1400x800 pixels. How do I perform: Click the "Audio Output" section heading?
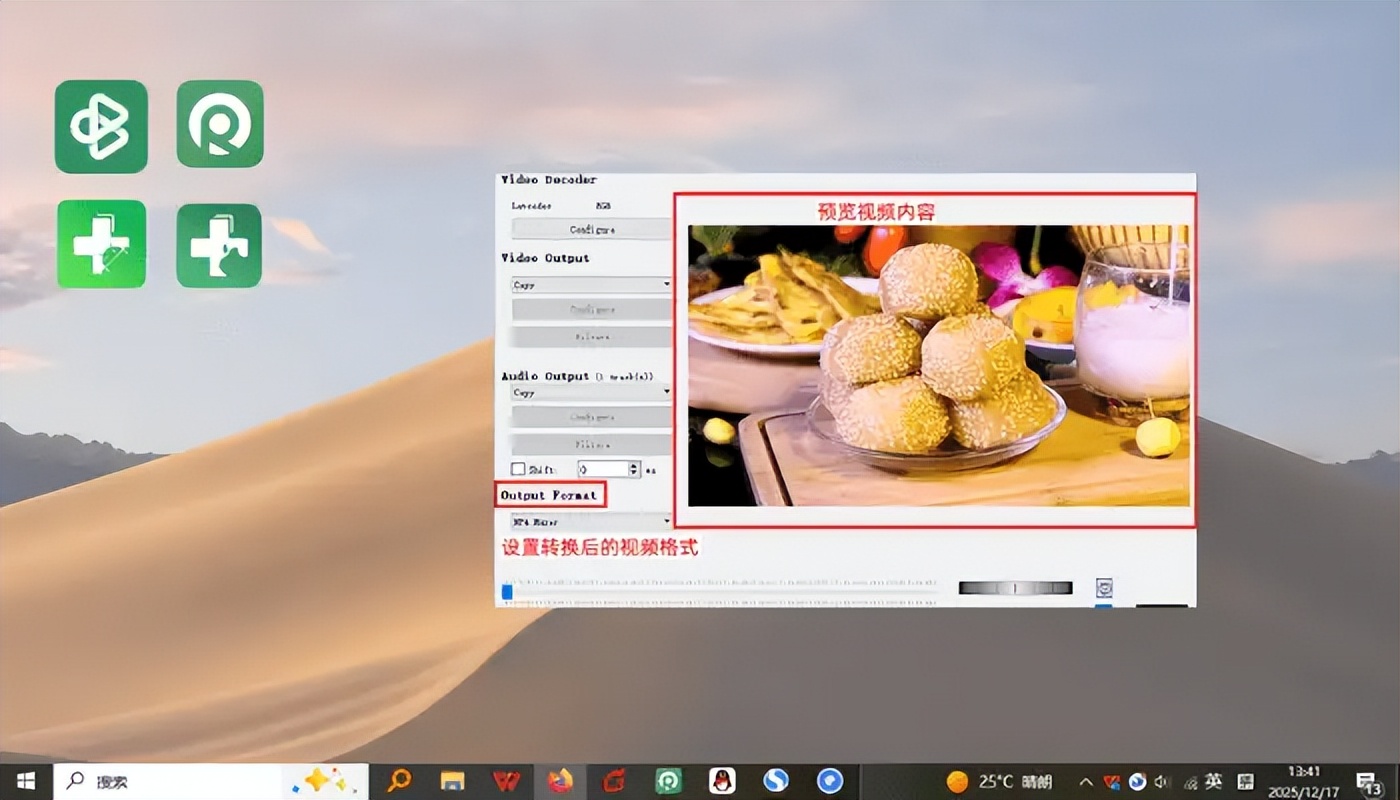[x=545, y=376]
